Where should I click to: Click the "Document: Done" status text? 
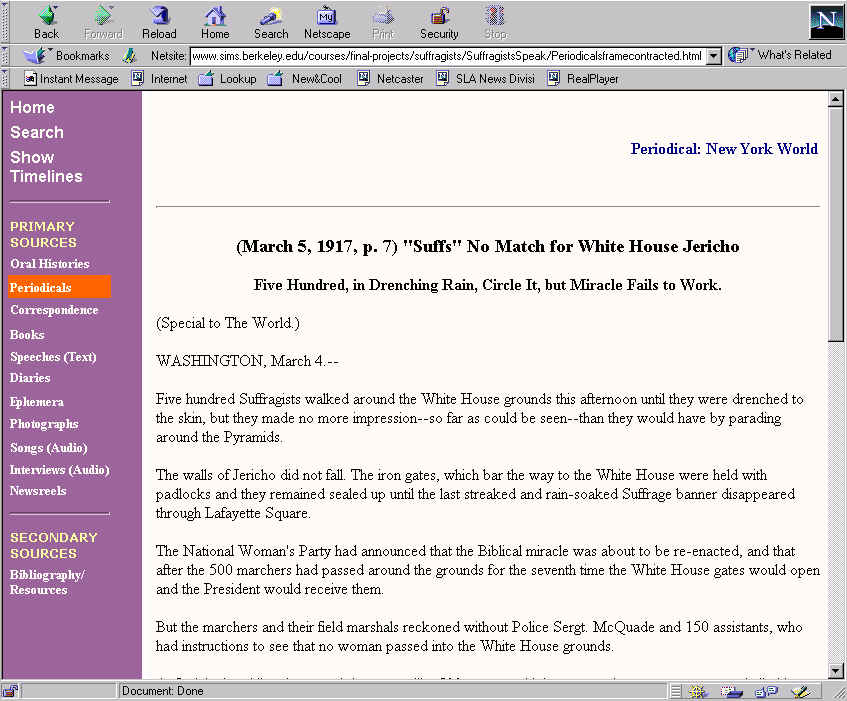click(x=163, y=691)
